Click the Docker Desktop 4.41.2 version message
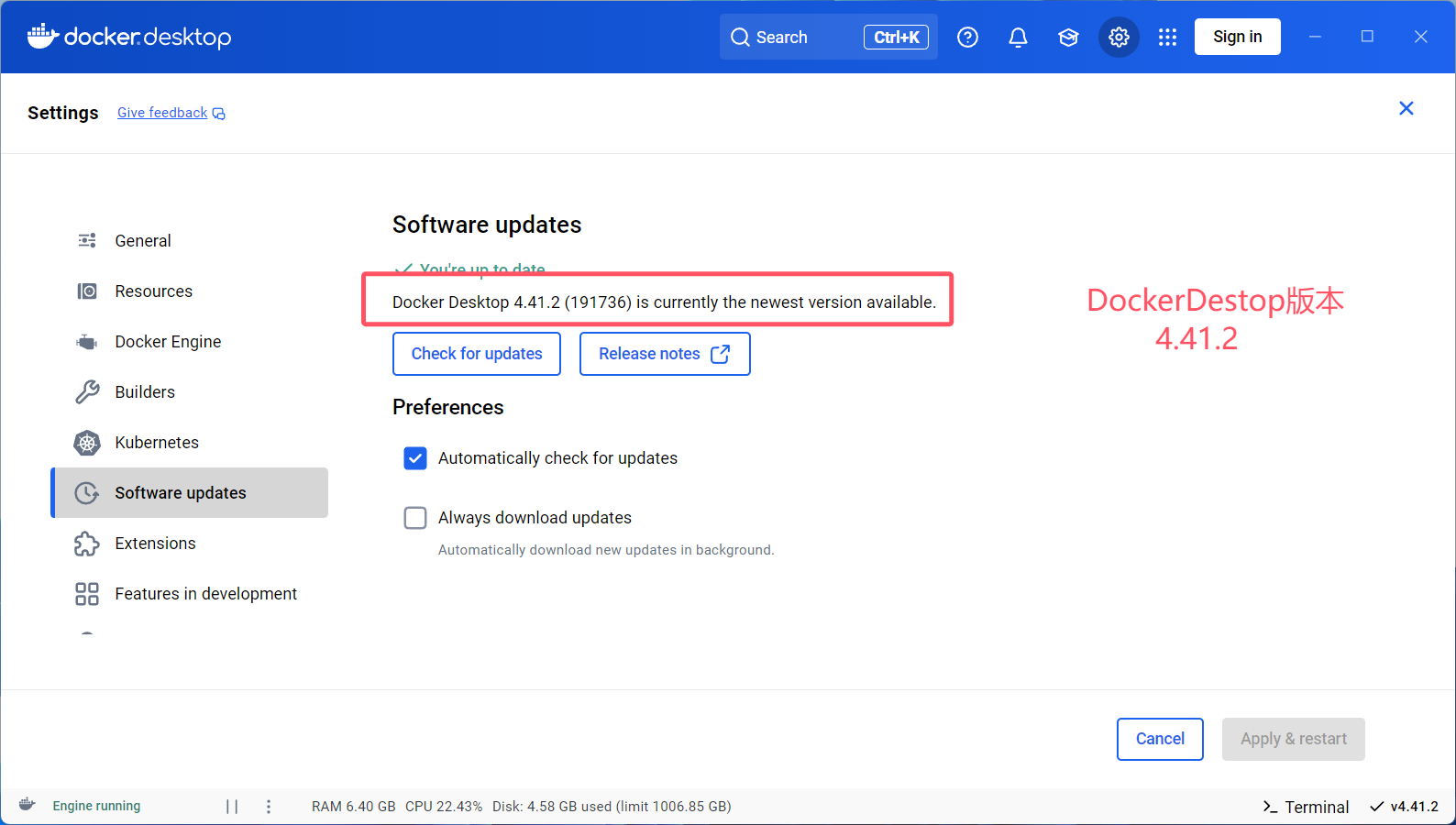The width and height of the screenshot is (1456, 825). (665, 302)
